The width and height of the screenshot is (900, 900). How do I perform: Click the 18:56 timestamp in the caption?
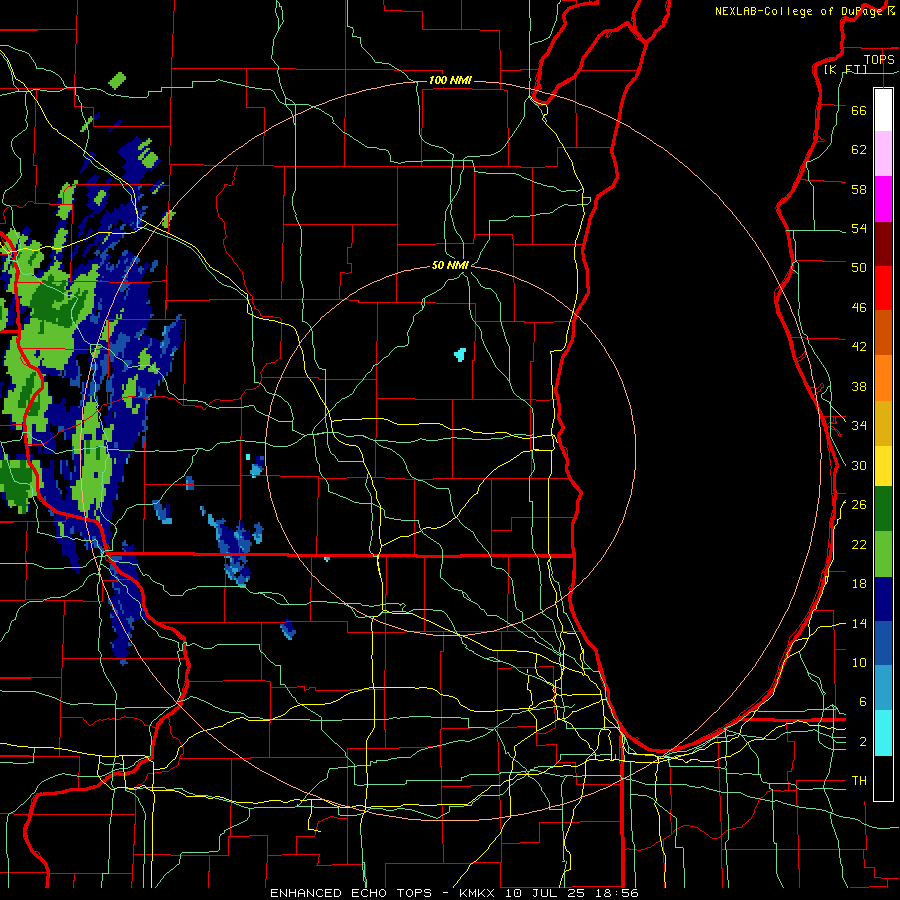pos(617,893)
